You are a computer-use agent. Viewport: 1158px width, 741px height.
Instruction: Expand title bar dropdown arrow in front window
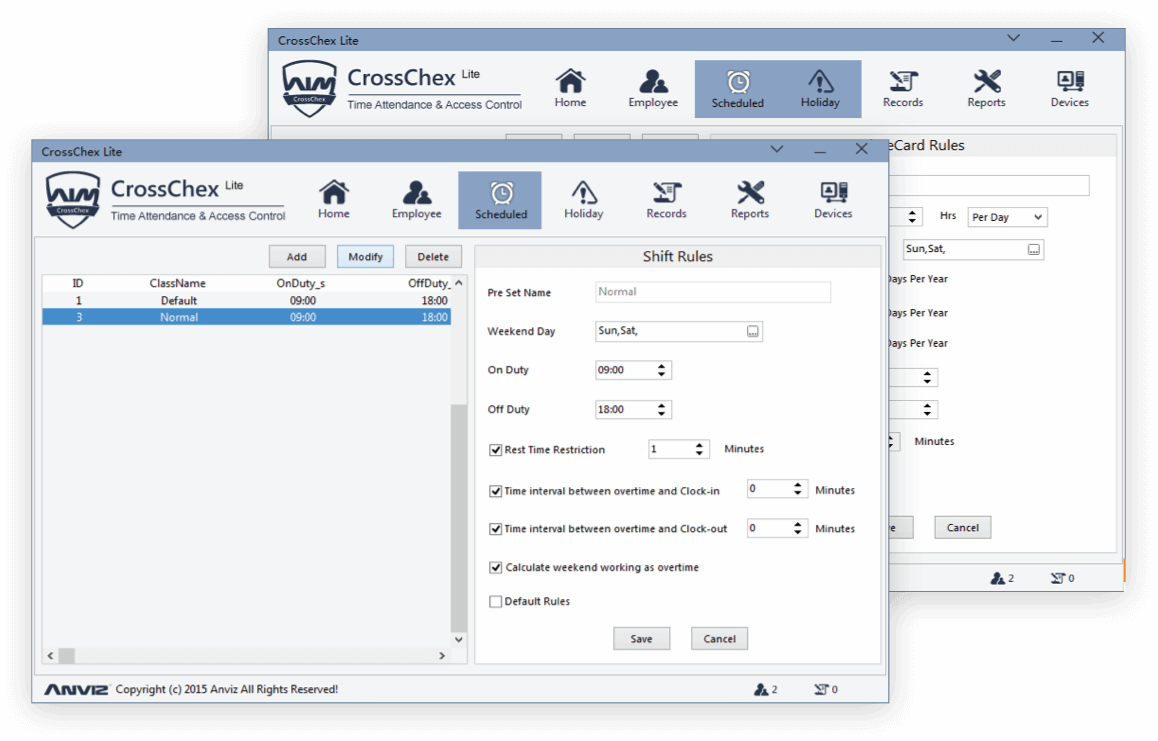click(x=777, y=150)
